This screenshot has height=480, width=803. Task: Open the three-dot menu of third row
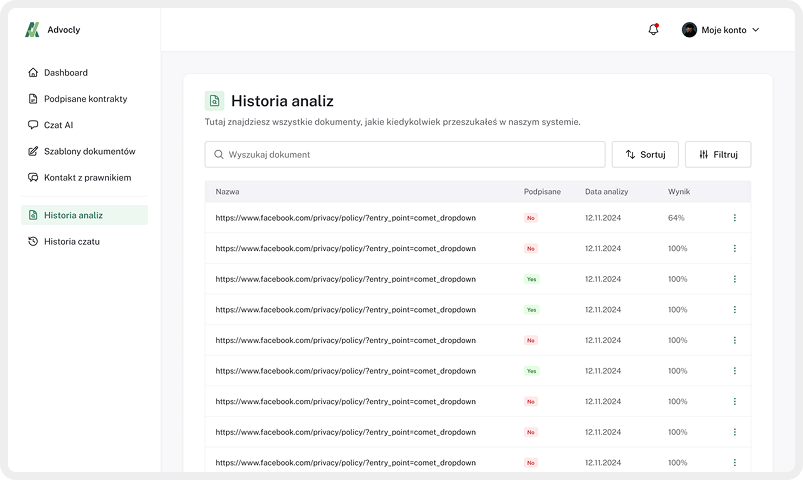pos(735,279)
